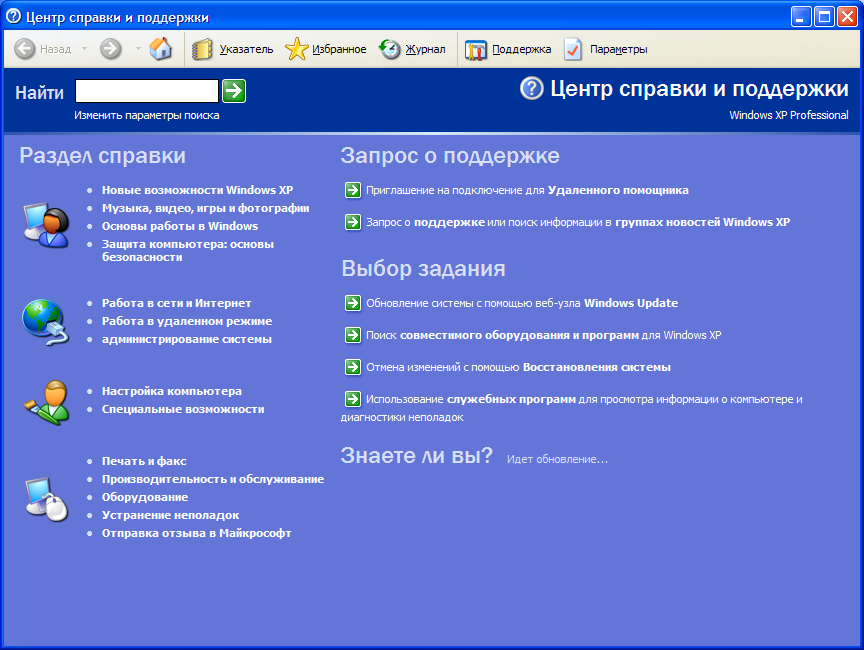Viewport: 864px width, 650px height.
Task: Click arrow icon beside Windows Update task
Action: (353, 303)
